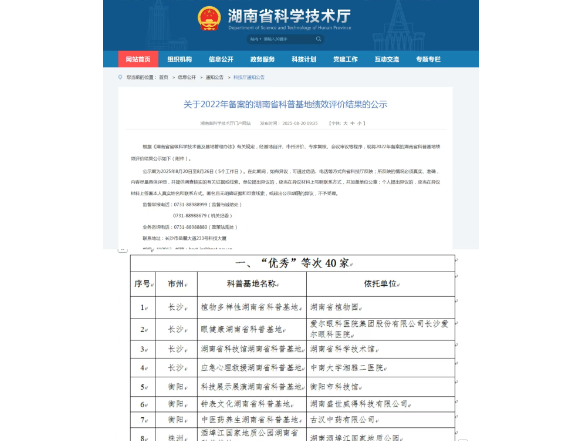Open the 专题专栏 nav menu

coord(428,59)
